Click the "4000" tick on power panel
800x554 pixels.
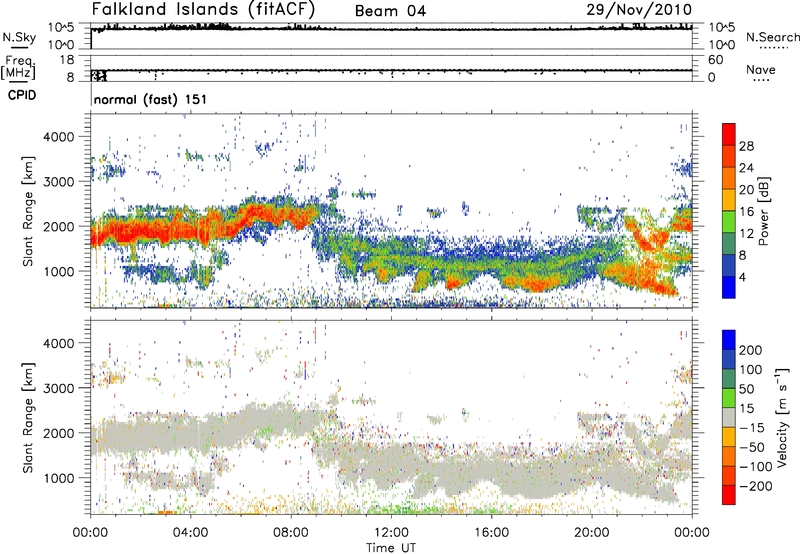point(58,137)
